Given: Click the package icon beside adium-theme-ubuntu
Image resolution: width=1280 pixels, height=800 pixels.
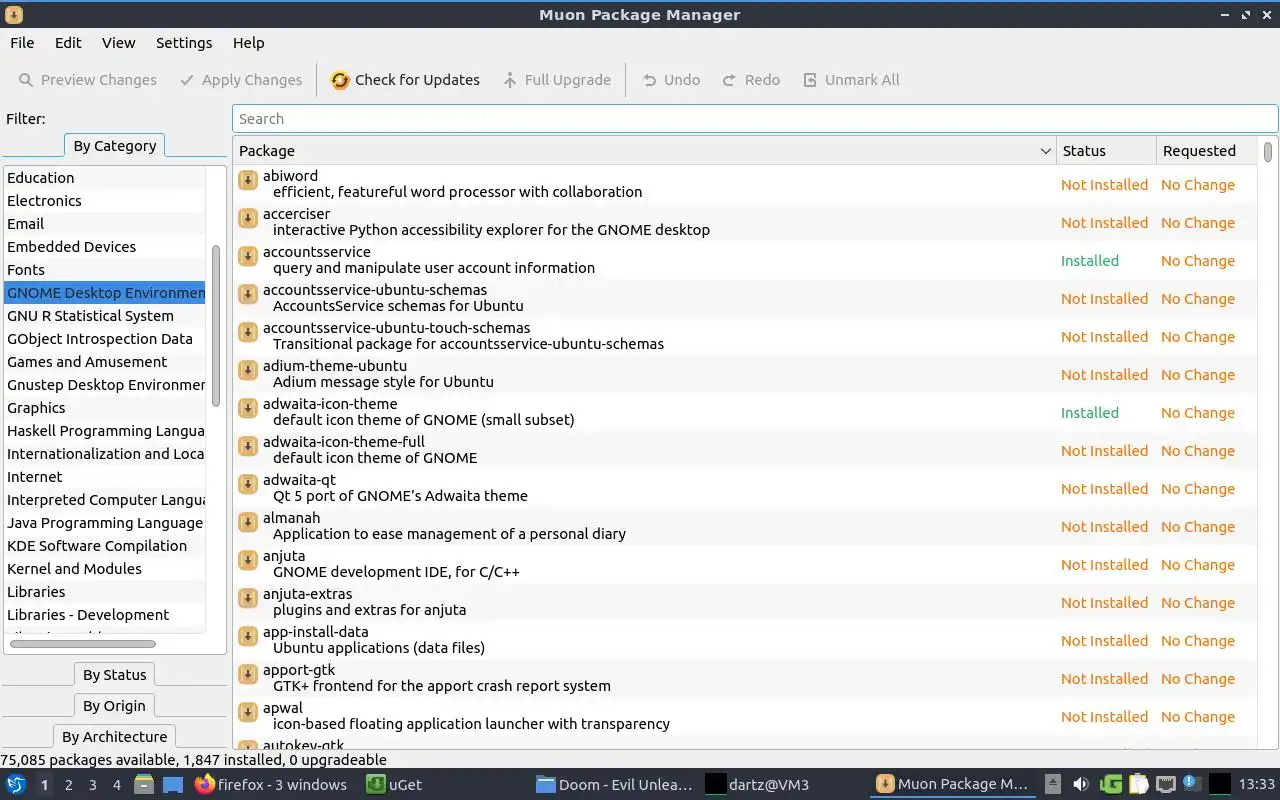Looking at the screenshot, I should (248, 370).
